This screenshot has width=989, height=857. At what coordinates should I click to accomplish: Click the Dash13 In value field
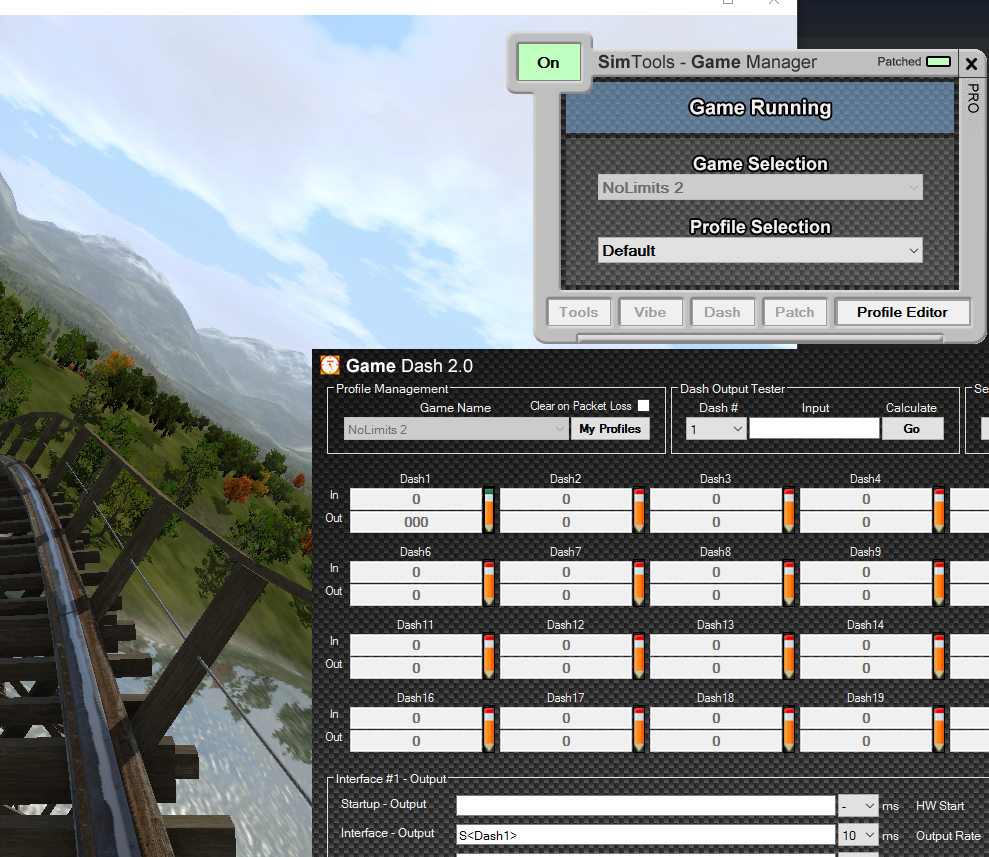[716, 645]
